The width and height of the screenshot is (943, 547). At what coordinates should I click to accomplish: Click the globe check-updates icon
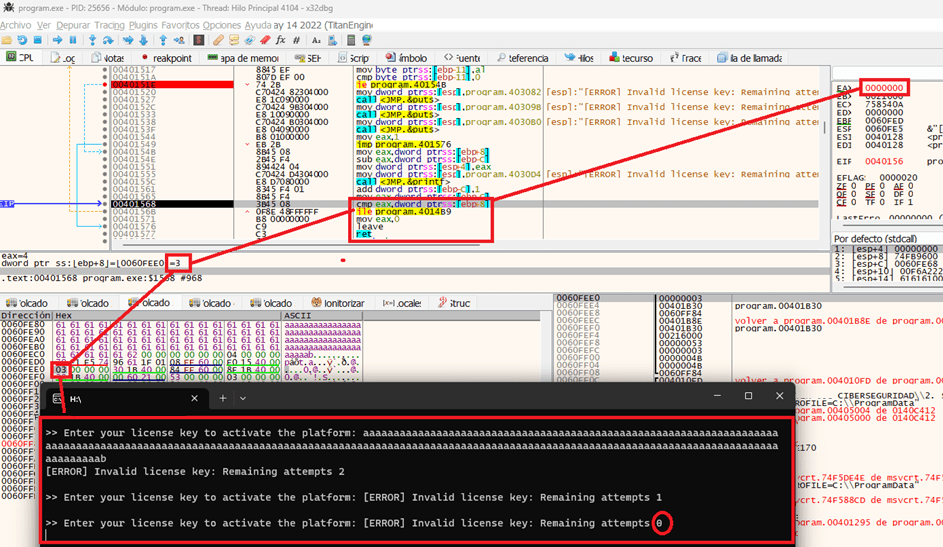366,40
